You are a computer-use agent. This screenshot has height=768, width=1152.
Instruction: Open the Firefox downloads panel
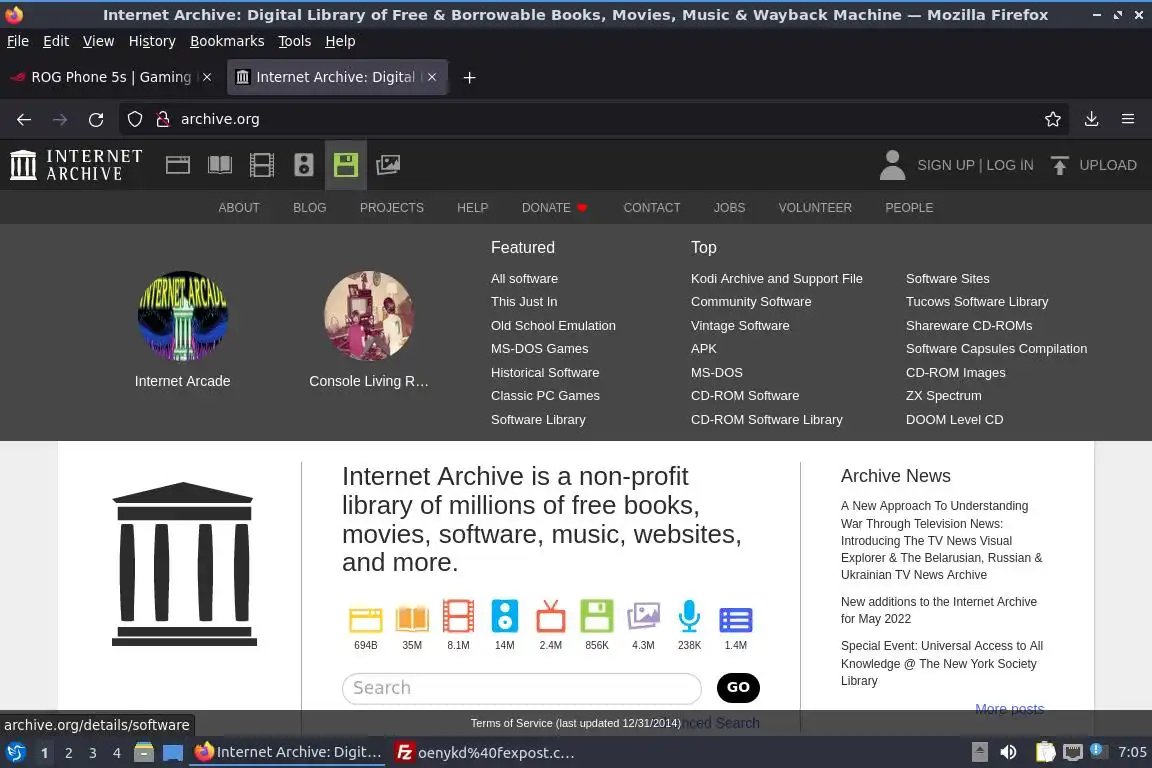[x=1092, y=119]
